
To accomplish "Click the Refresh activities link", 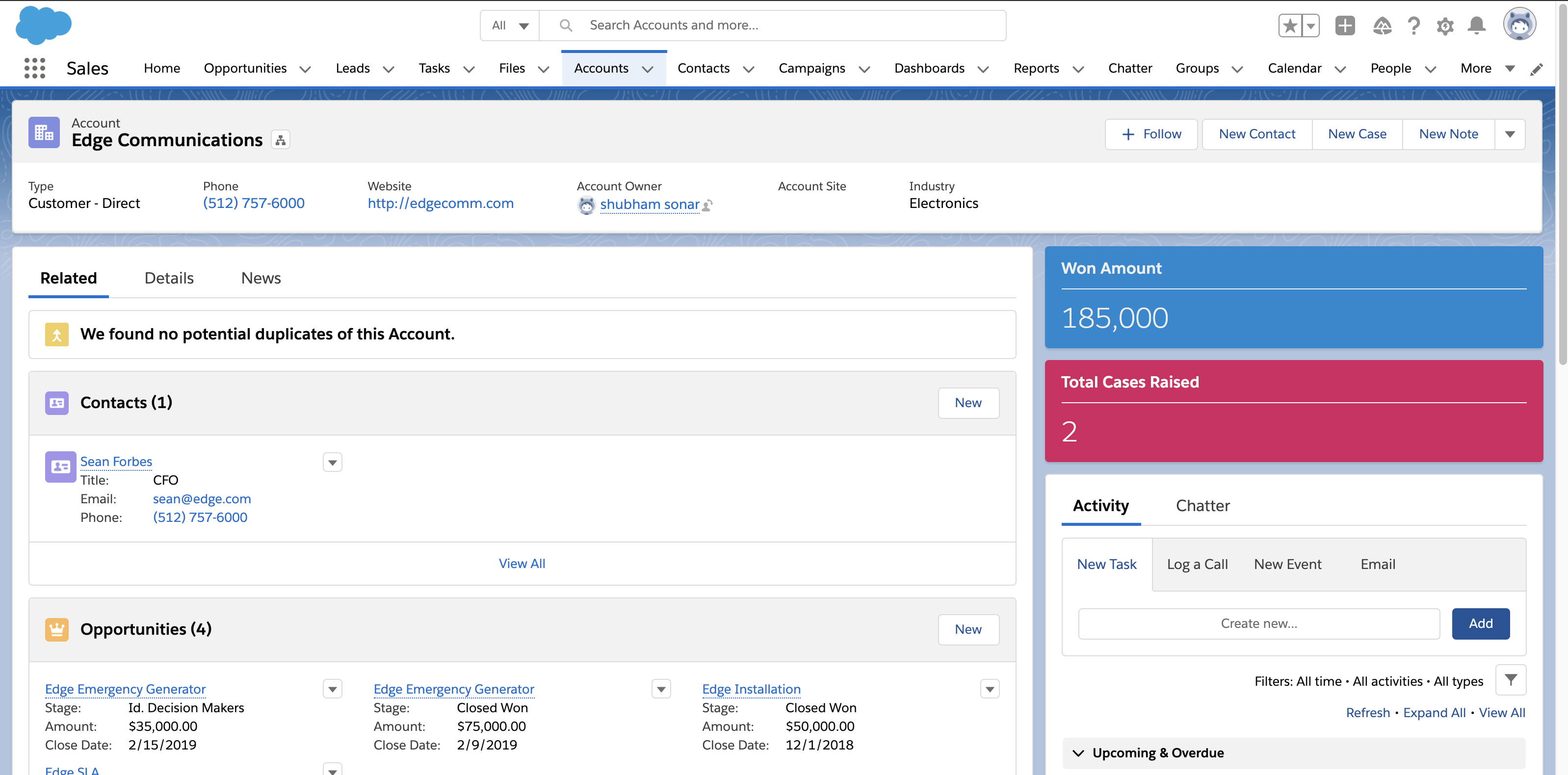I will (x=1368, y=713).
